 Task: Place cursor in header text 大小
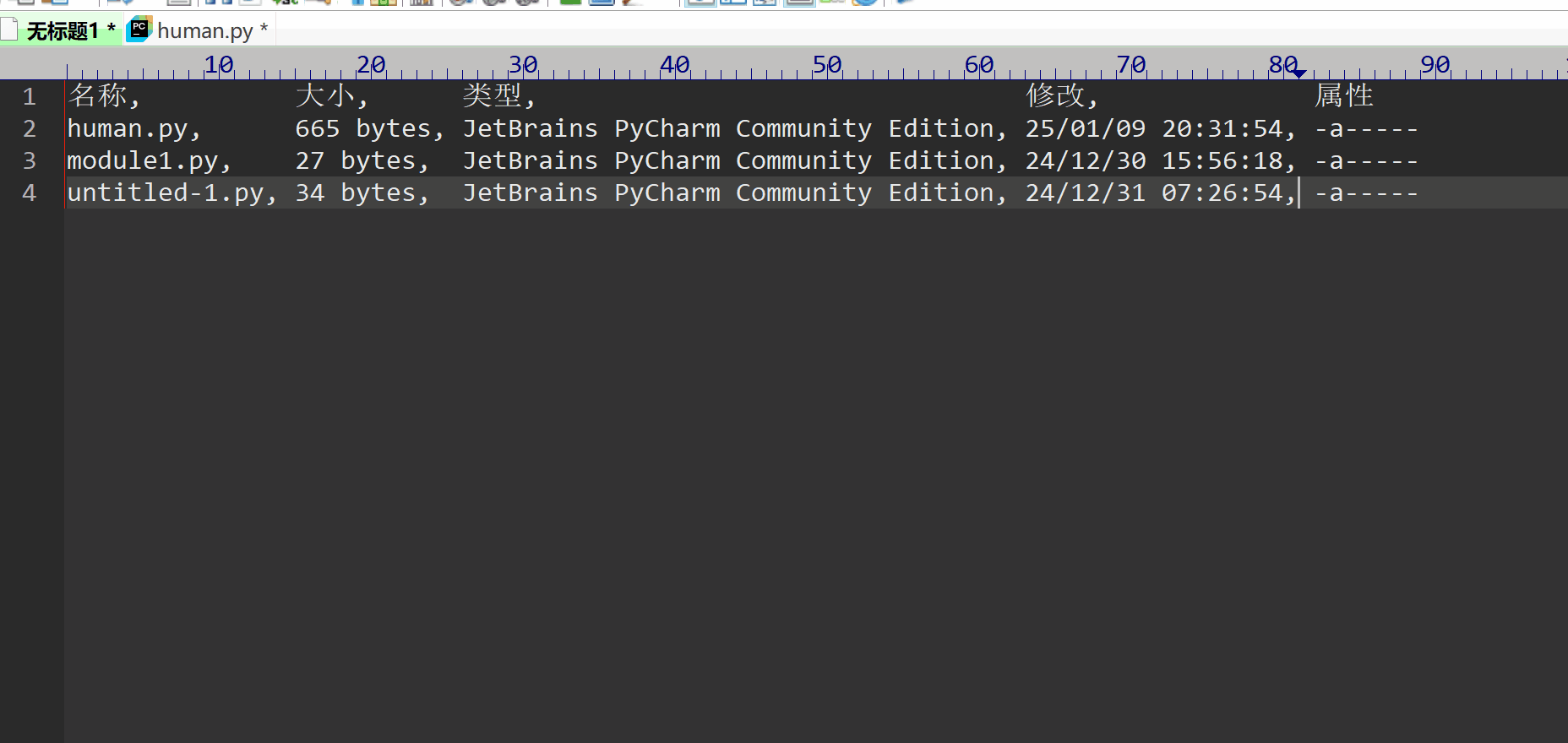tap(326, 95)
